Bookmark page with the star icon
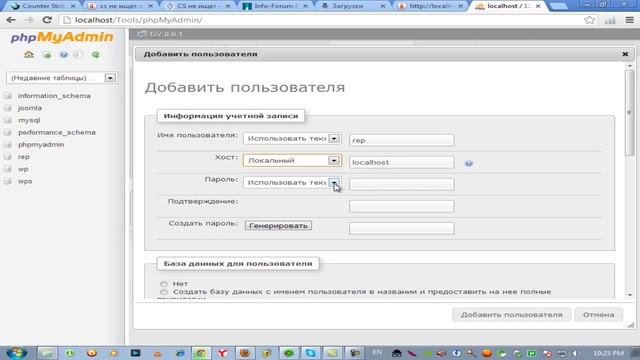Image resolution: width=640 pixels, height=360 pixels. 589,20
